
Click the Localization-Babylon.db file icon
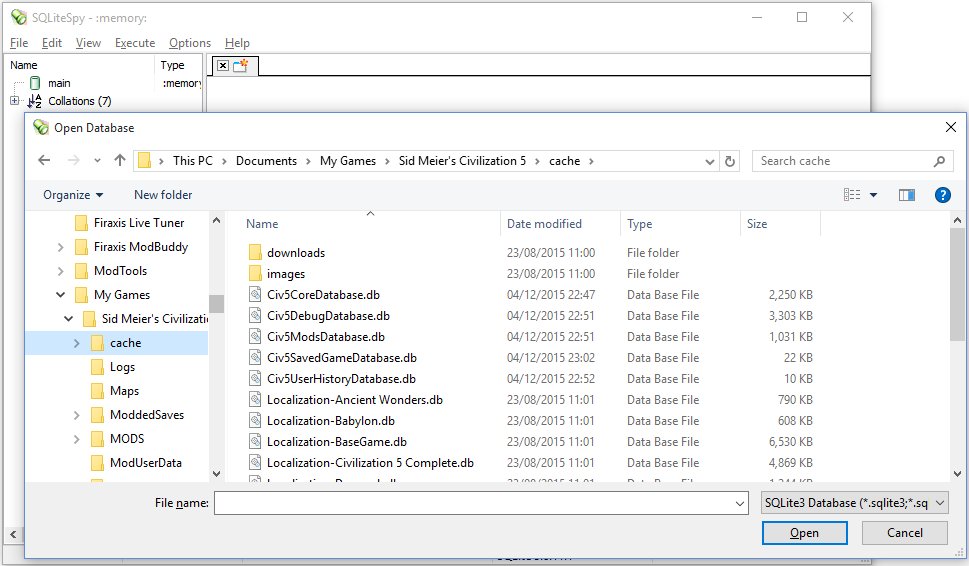point(255,421)
